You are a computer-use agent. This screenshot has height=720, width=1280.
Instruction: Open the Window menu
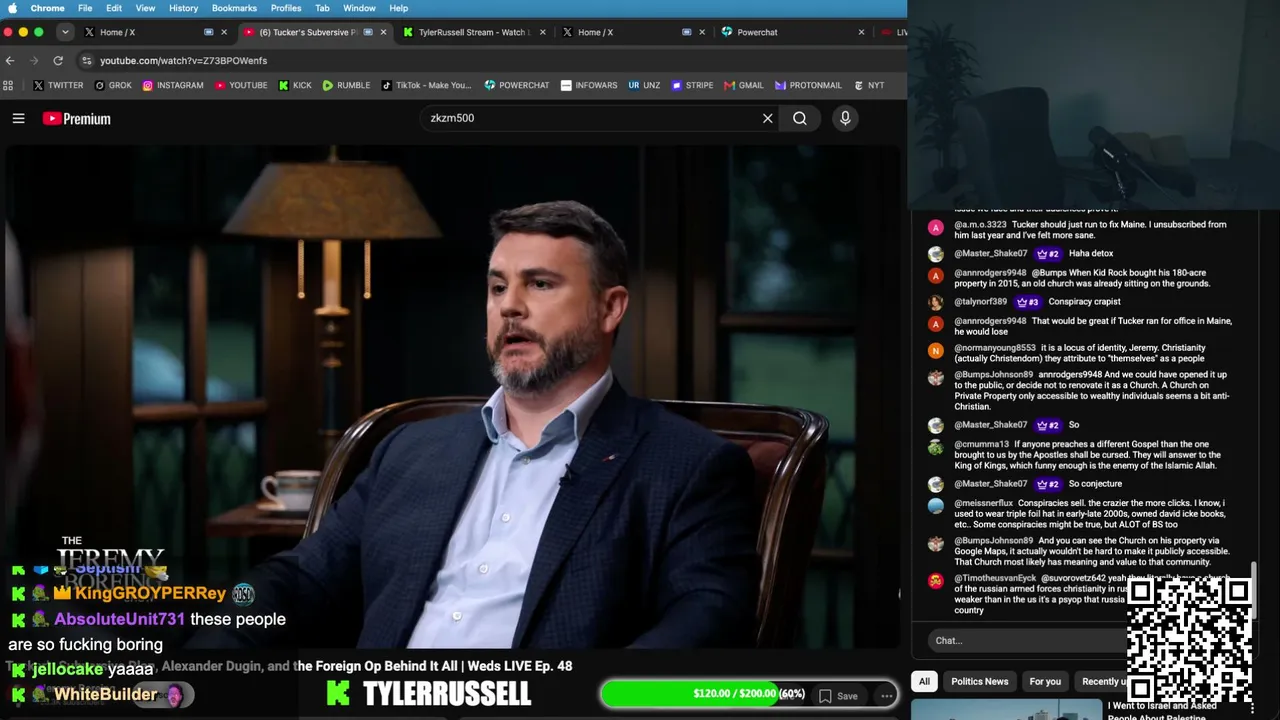click(x=359, y=8)
